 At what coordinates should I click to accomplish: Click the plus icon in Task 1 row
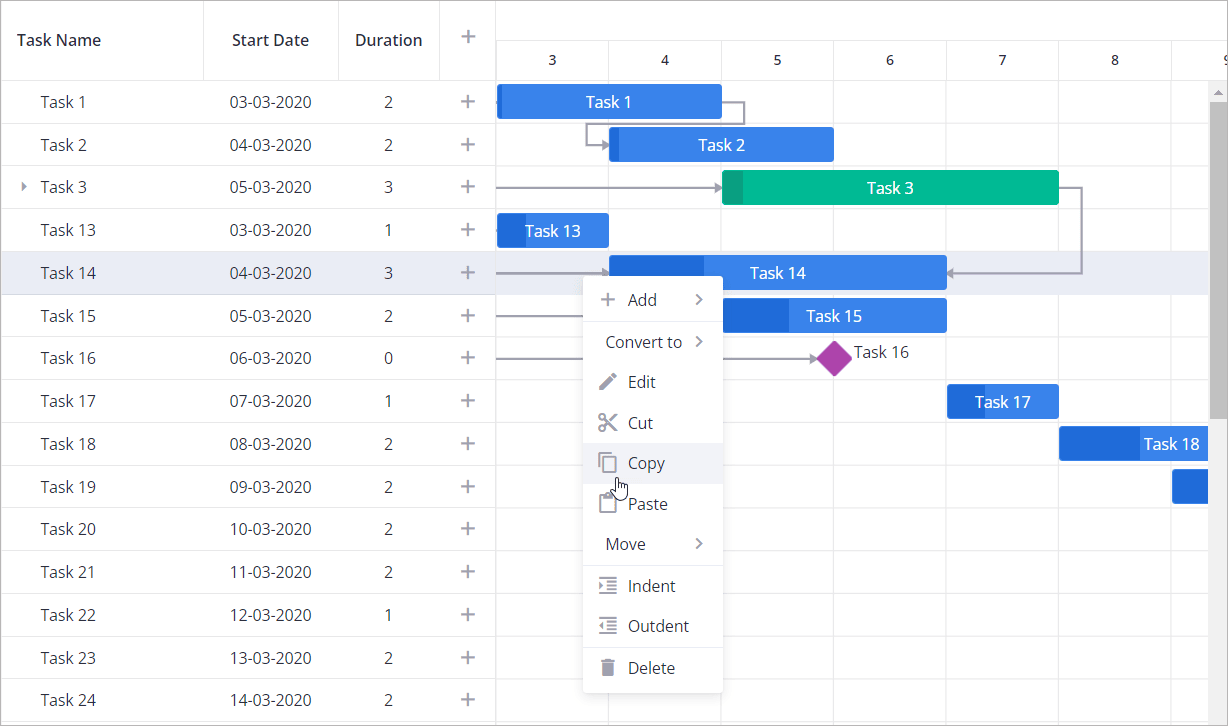(x=467, y=102)
